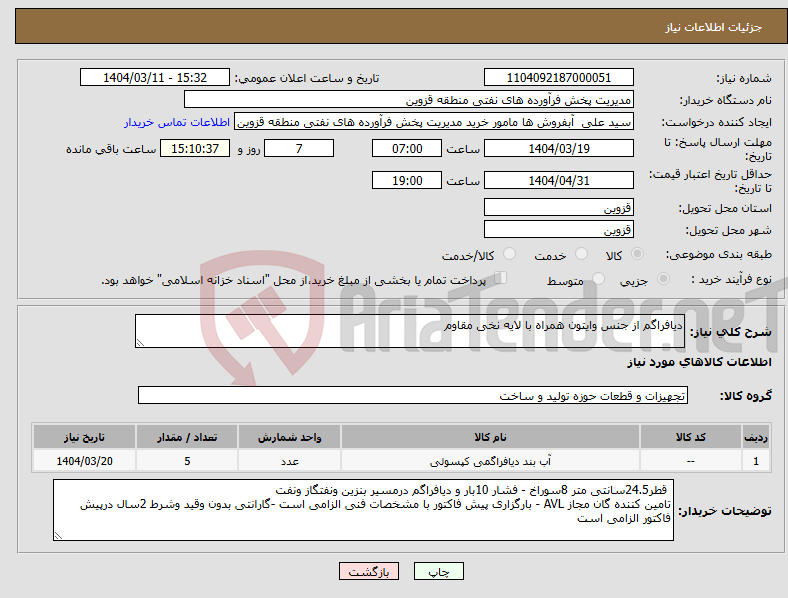The image size is (788, 598).
Task: Select the کالا radio button
Action: [637, 254]
